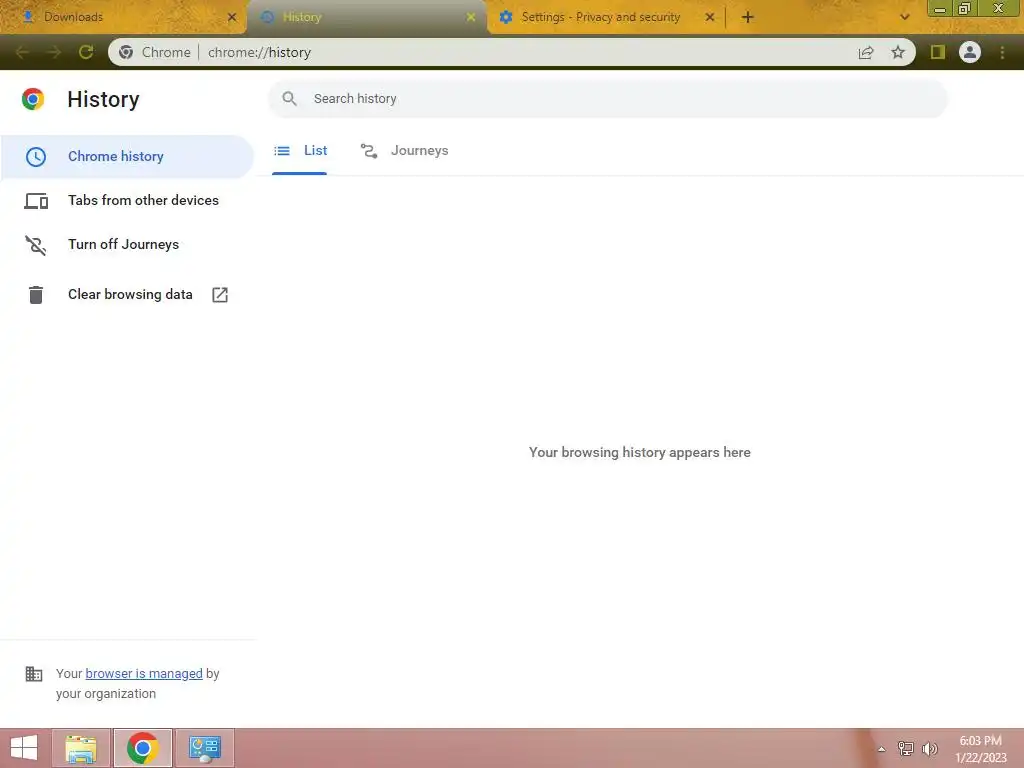Select the List view tab
The width and height of the screenshot is (1024, 768).
[x=300, y=151]
